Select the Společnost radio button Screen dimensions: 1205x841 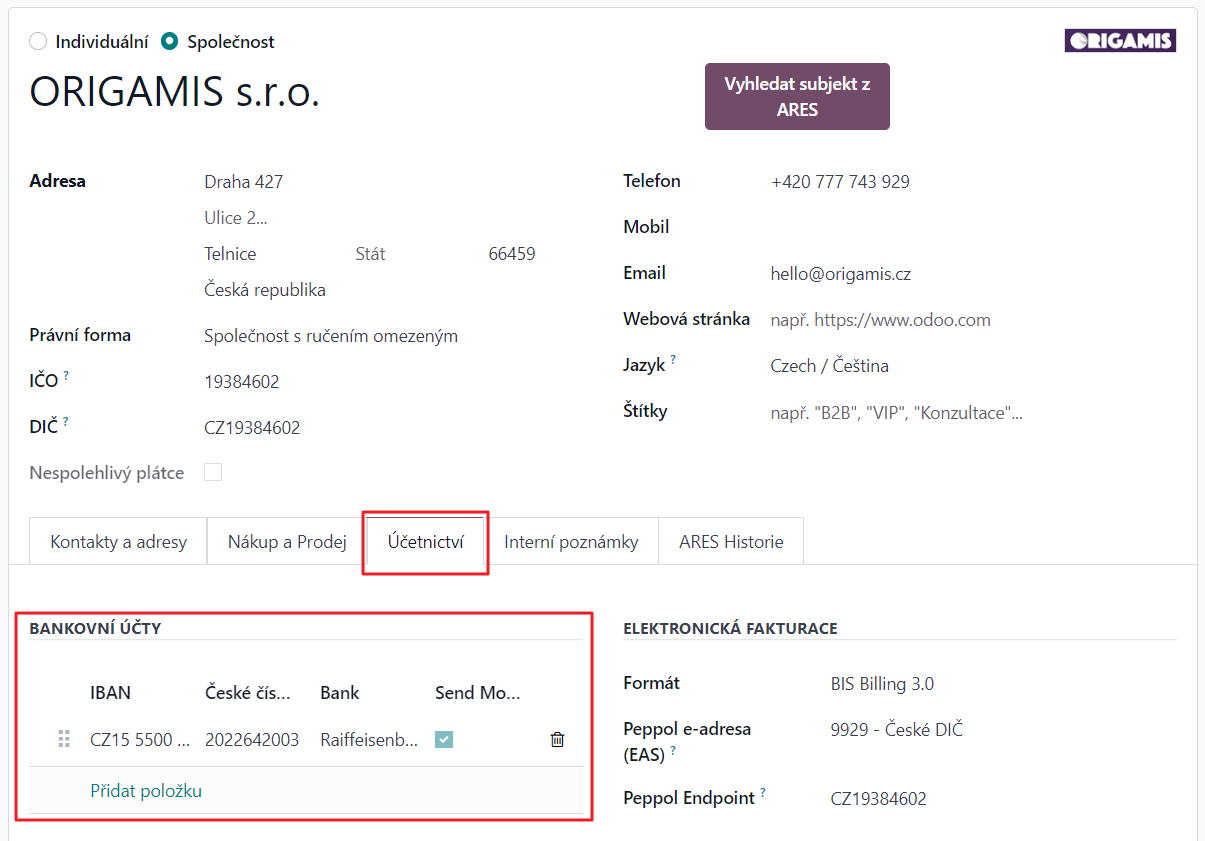[170, 41]
